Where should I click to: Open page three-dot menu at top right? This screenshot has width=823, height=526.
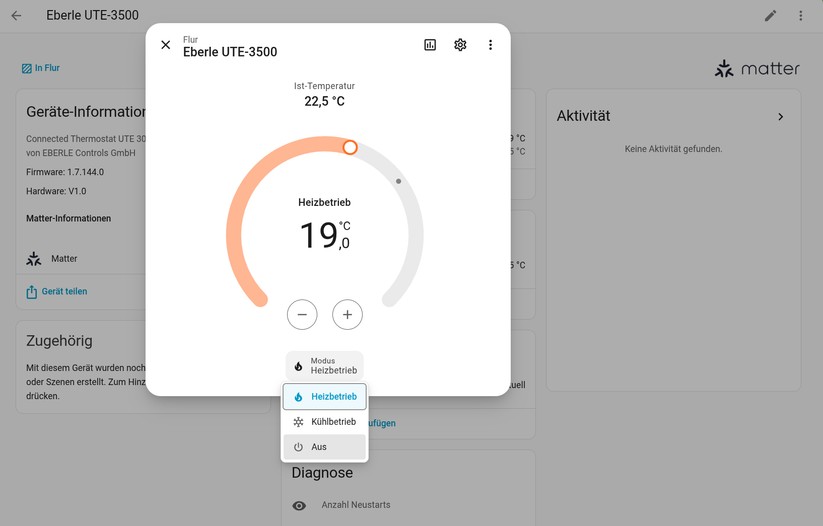800,16
